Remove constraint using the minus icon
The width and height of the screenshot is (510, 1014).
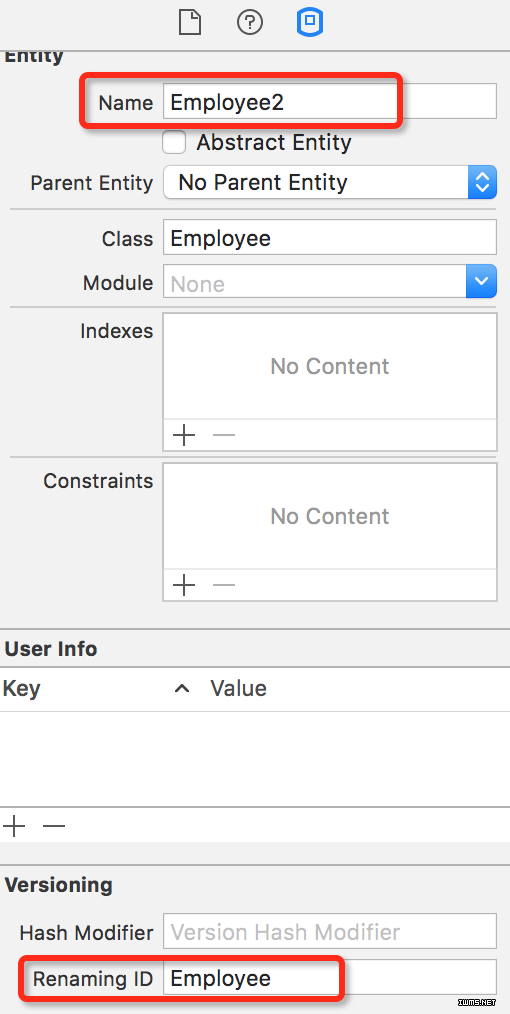(224, 585)
